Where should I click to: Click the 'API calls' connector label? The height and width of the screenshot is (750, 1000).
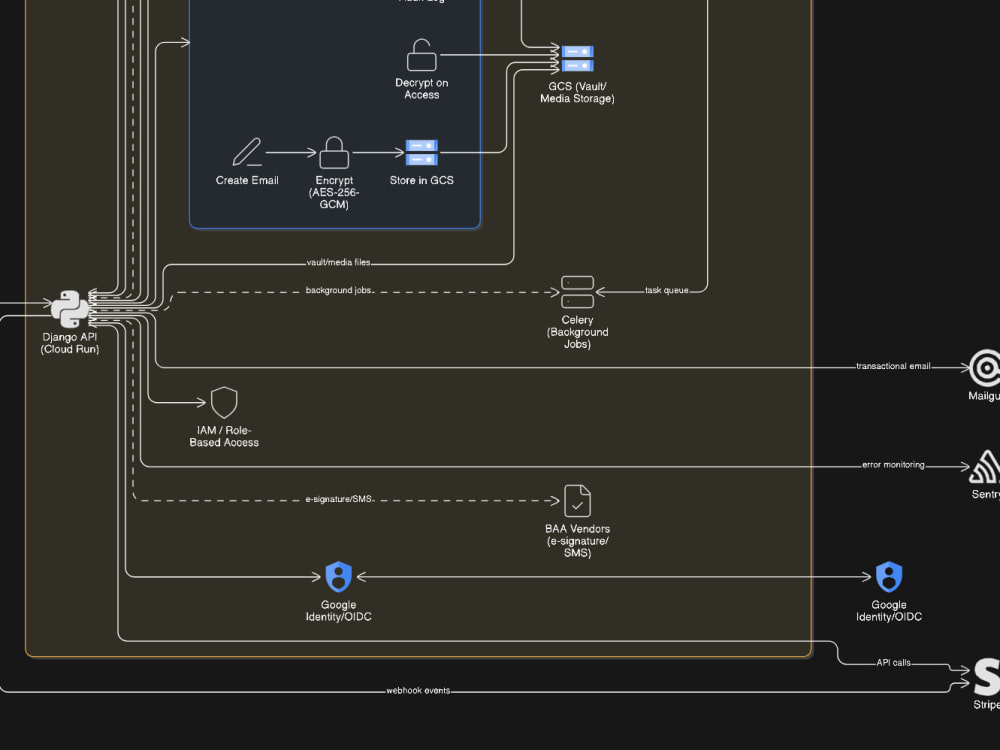coord(893,663)
